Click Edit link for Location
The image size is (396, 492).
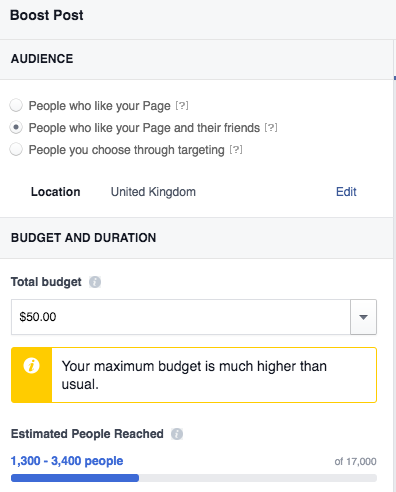tap(346, 192)
